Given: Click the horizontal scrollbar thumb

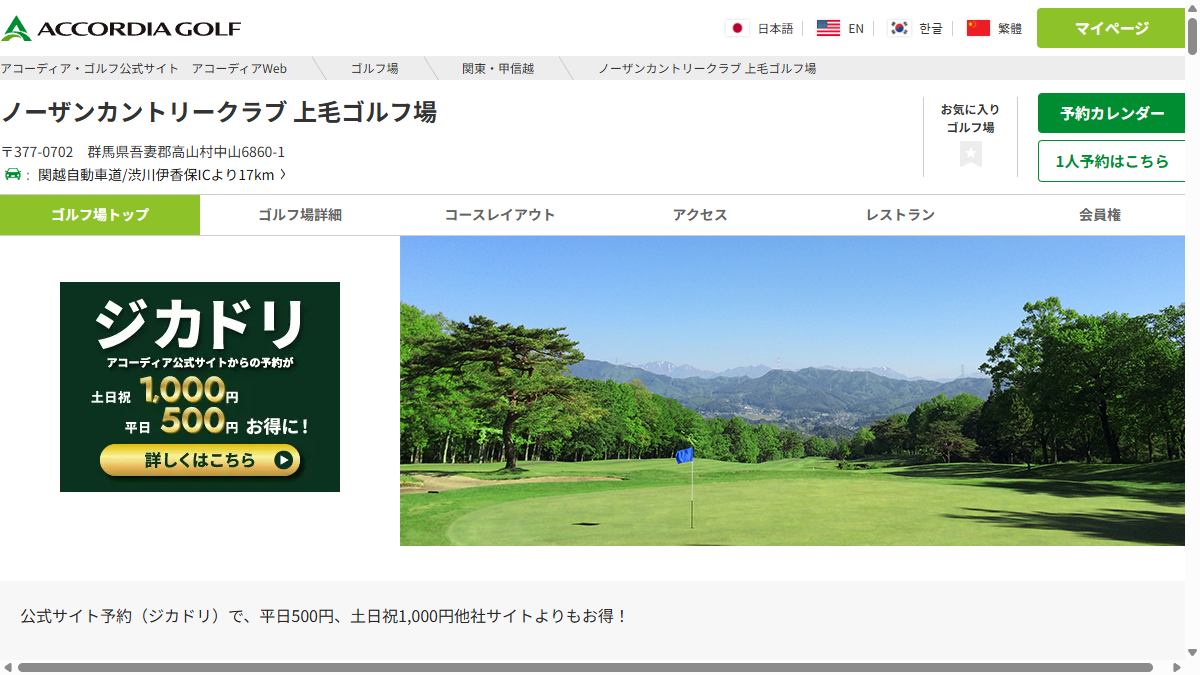Looking at the screenshot, I should click(x=585, y=667).
